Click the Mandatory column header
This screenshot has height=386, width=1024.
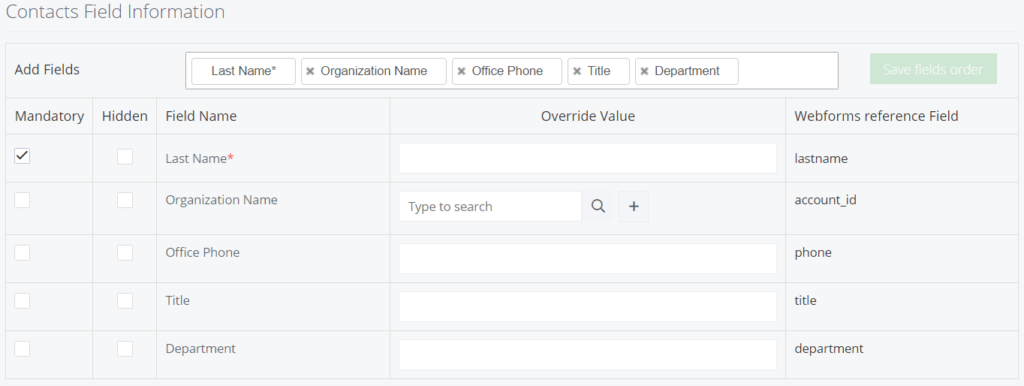point(49,116)
